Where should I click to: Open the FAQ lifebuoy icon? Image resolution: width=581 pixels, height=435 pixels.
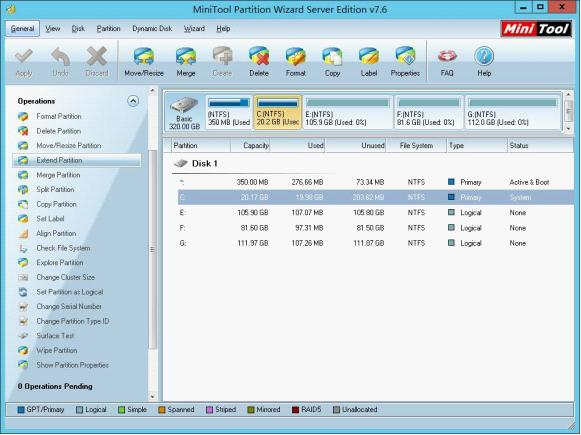pos(447,62)
